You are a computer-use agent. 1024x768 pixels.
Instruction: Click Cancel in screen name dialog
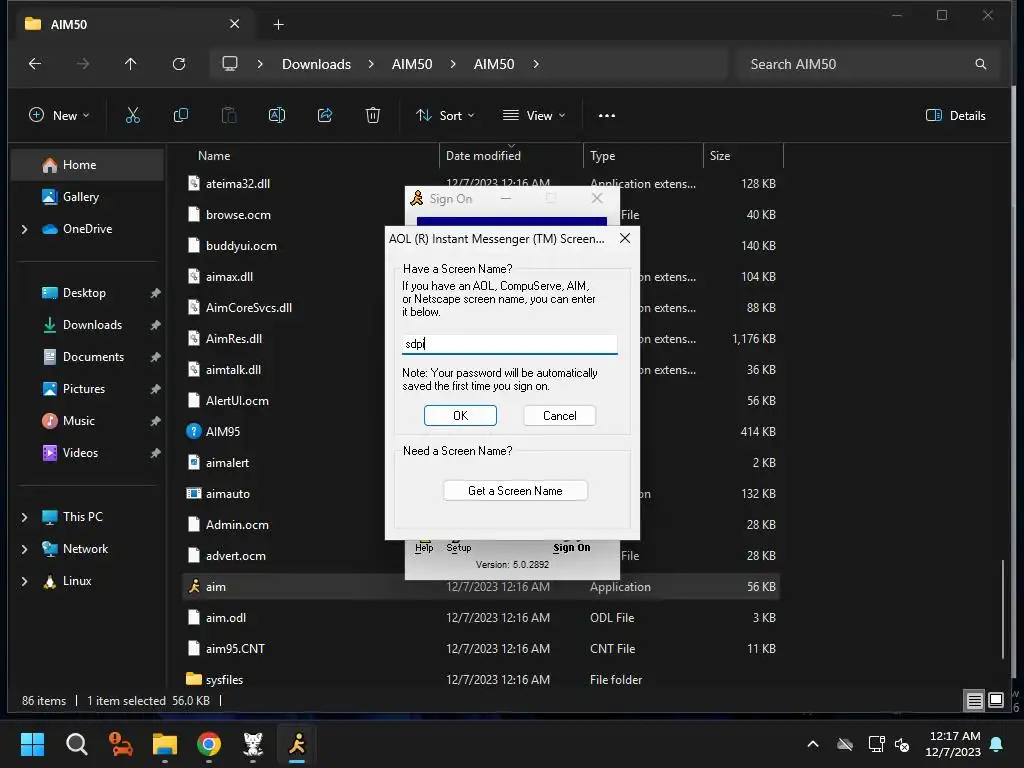[x=560, y=416]
